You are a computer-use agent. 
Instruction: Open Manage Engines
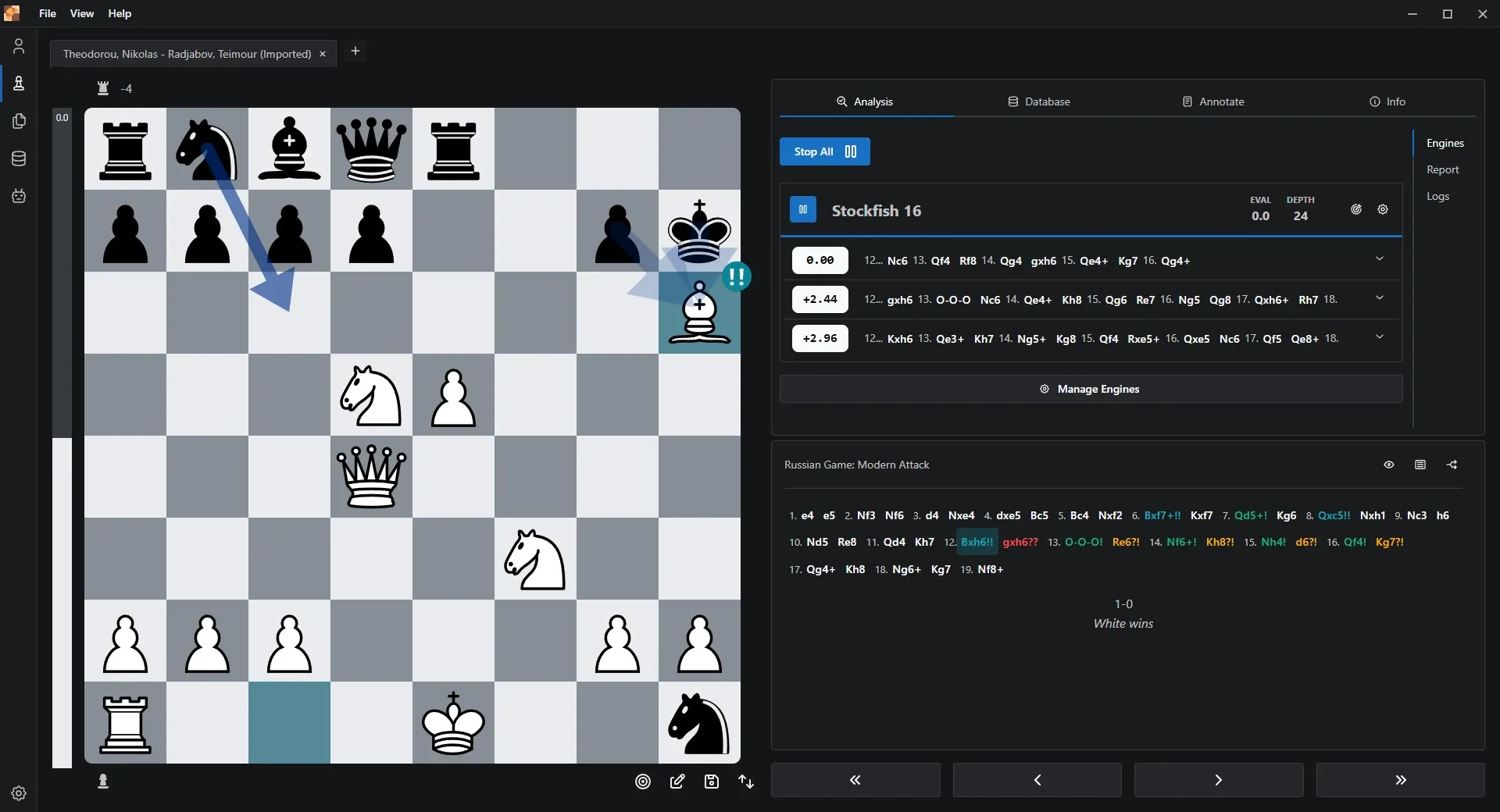pos(1089,389)
